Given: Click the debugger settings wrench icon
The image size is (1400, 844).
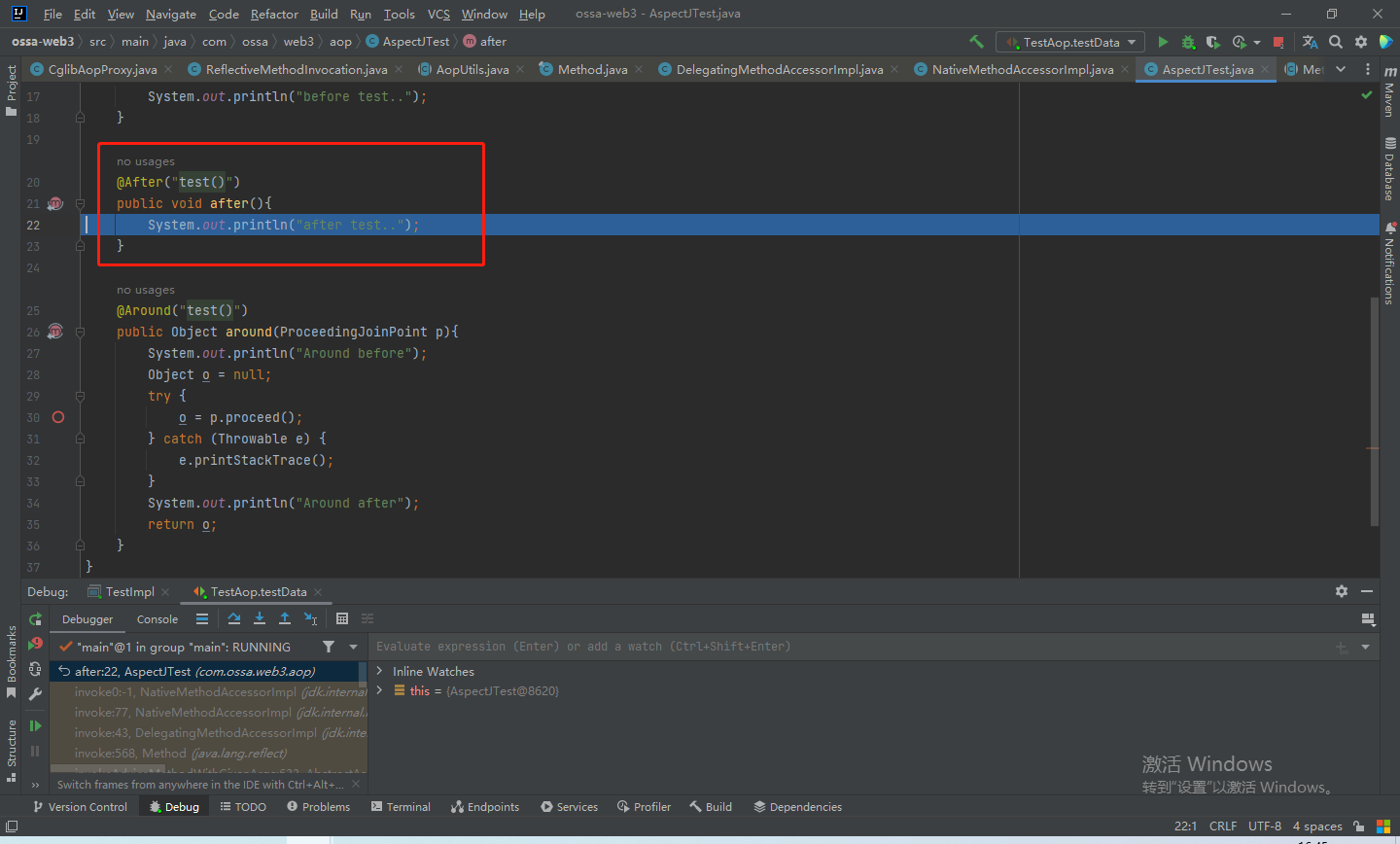Looking at the screenshot, I should point(35,694).
